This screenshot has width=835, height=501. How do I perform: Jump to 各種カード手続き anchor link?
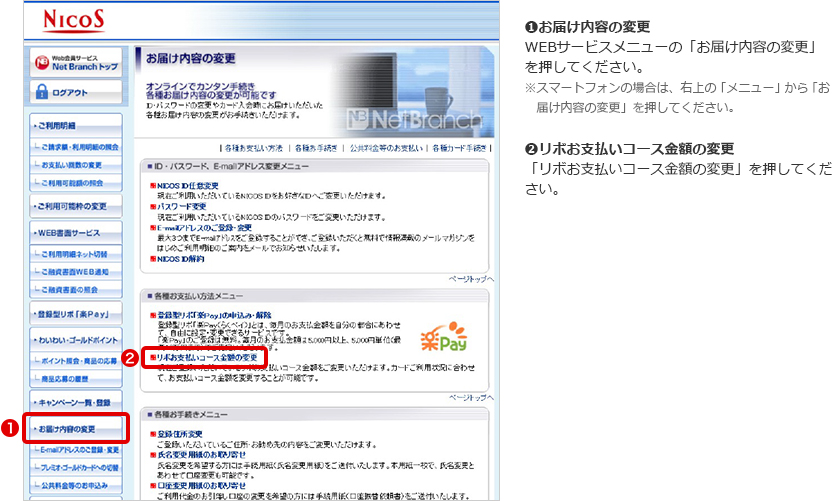click(x=459, y=148)
